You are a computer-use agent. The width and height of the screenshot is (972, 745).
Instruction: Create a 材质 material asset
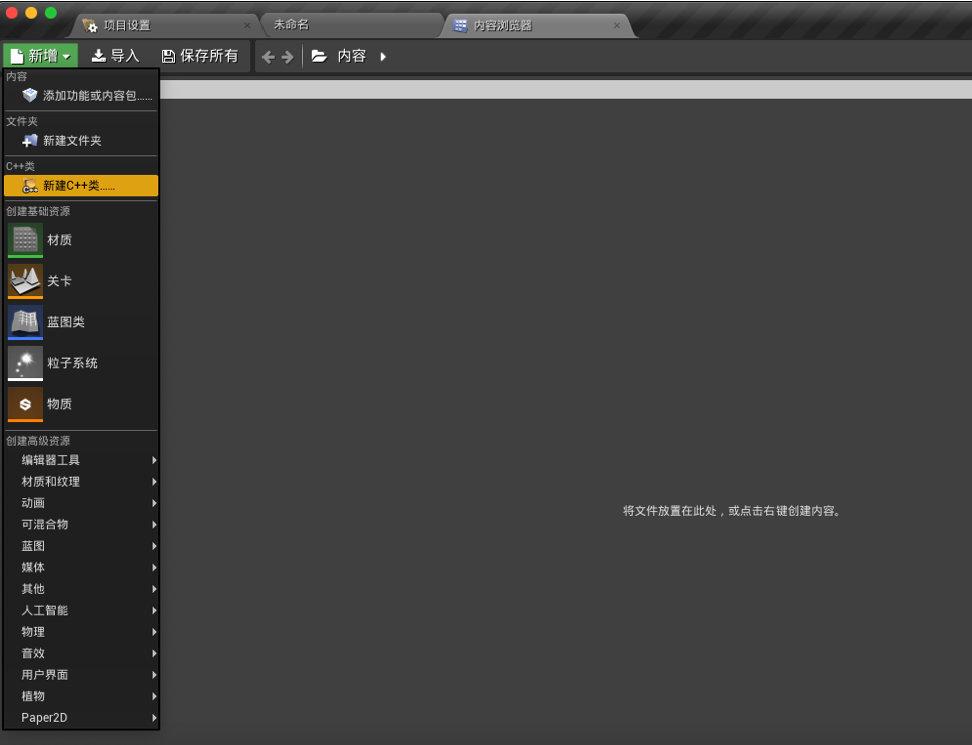pyautogui.click(x=81, y=240)
